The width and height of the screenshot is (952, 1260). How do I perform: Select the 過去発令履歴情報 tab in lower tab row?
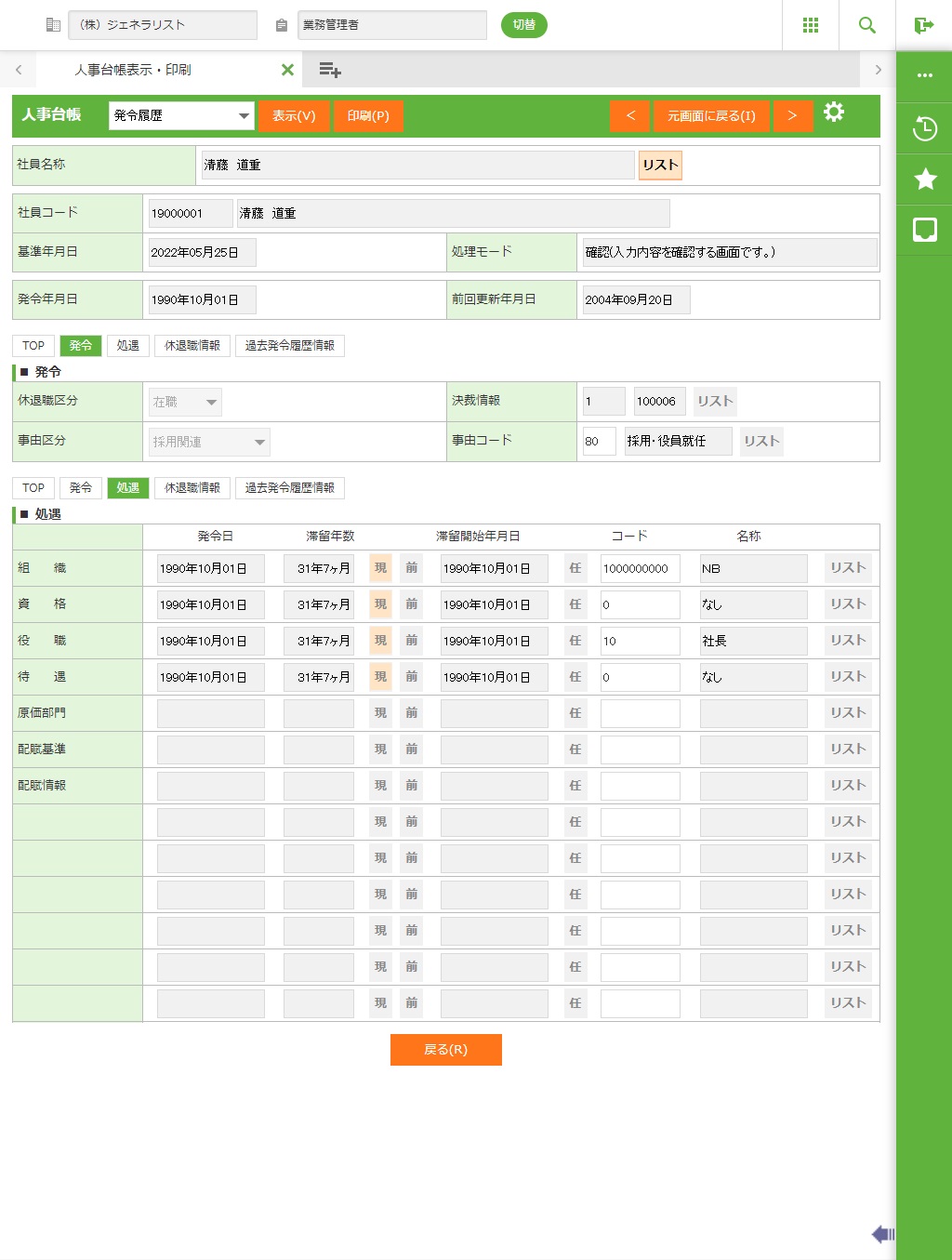point(289,488)
